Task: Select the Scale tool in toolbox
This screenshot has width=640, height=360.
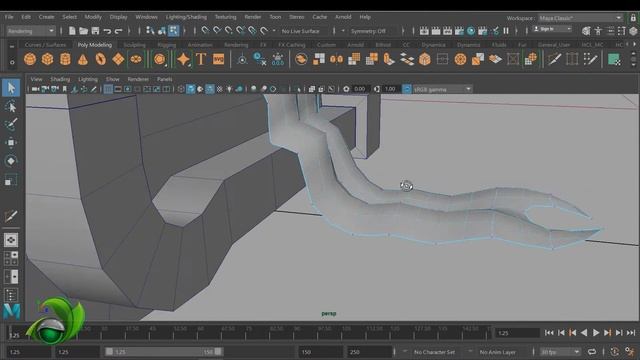Action: (11, 180)
